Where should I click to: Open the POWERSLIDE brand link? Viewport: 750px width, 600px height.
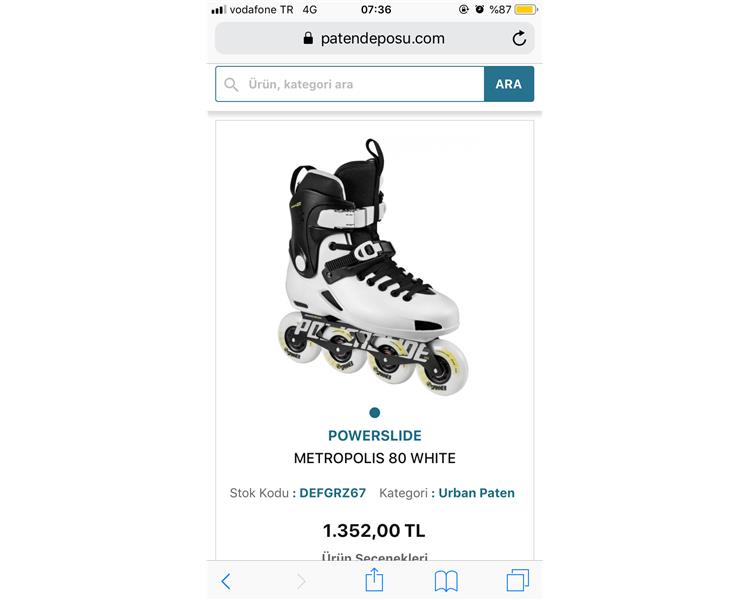375,436
